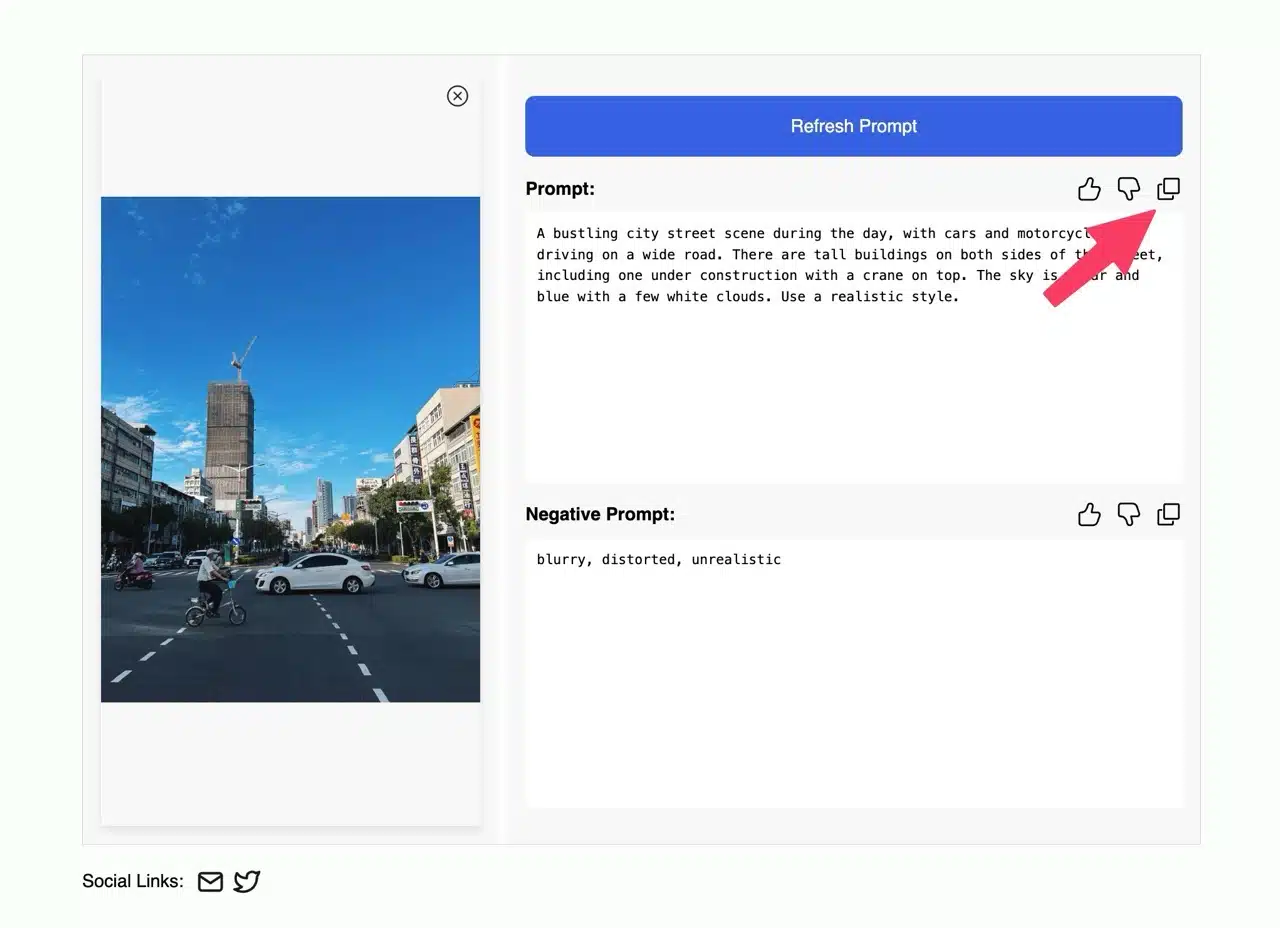Image resolution: width=1280 pixels, height=928 pixels.
Task: Remove the uploaded image using the circled X
Action: click(457, 96)
